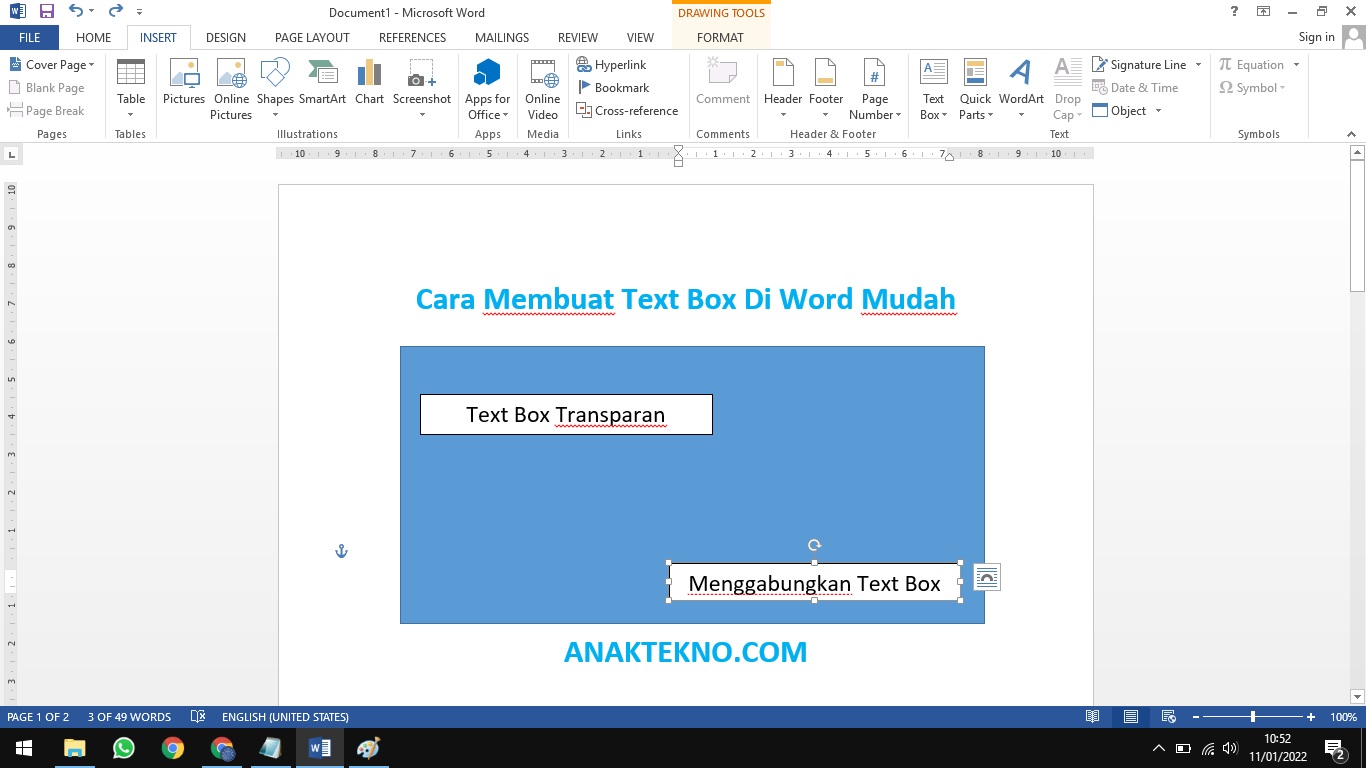The width and height of the screenshot is (1366, 768).
Task: Open the REFERENCES tab
Action: pos(412,38)
